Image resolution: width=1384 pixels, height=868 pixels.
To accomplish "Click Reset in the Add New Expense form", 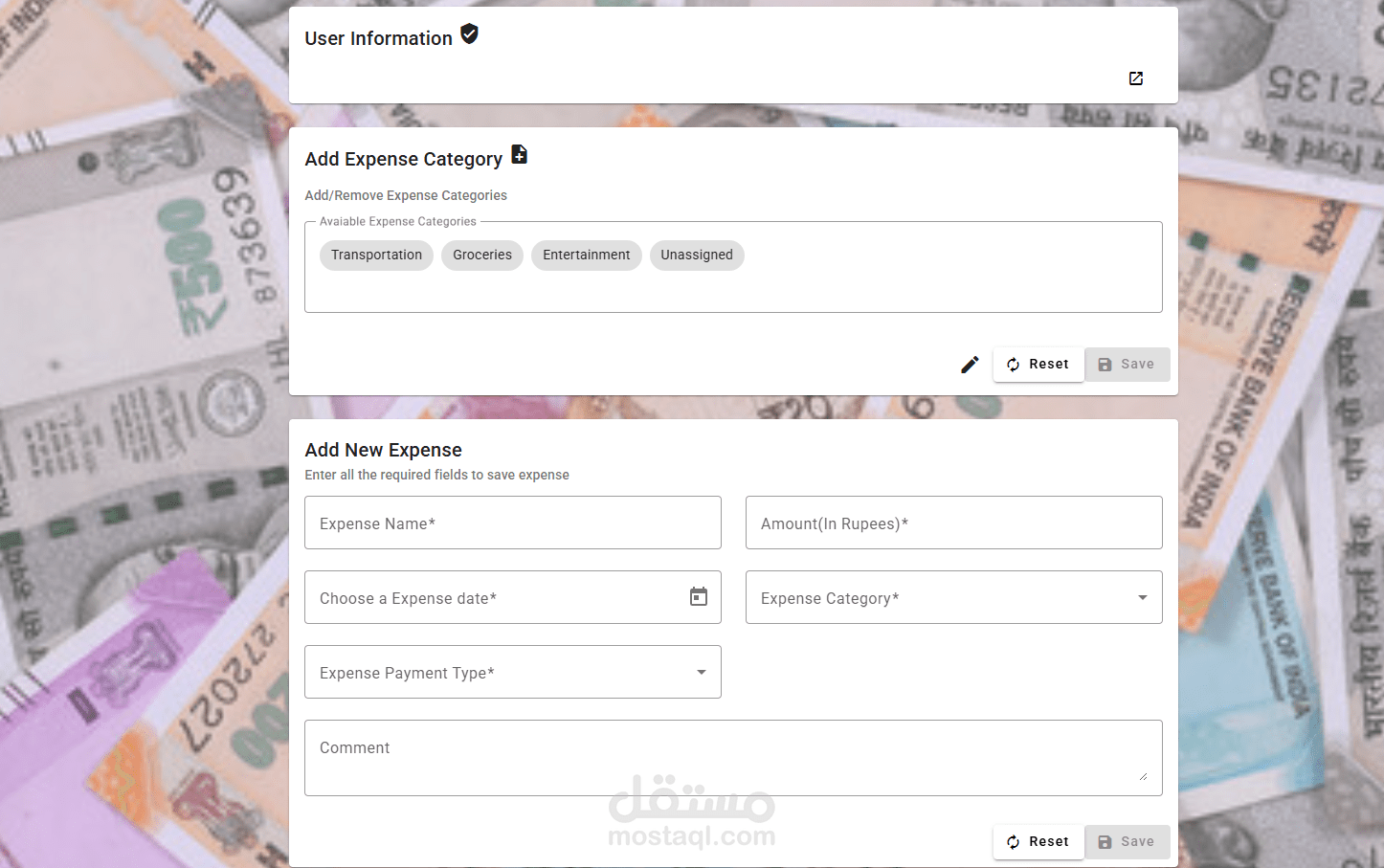I will pos(1038,842).
